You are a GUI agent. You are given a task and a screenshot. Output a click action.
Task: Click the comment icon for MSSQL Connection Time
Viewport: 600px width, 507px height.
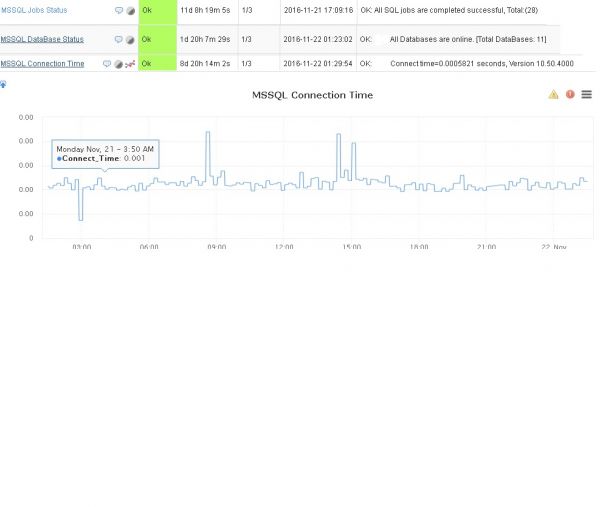pyautogui.click(x=107, y=64)
